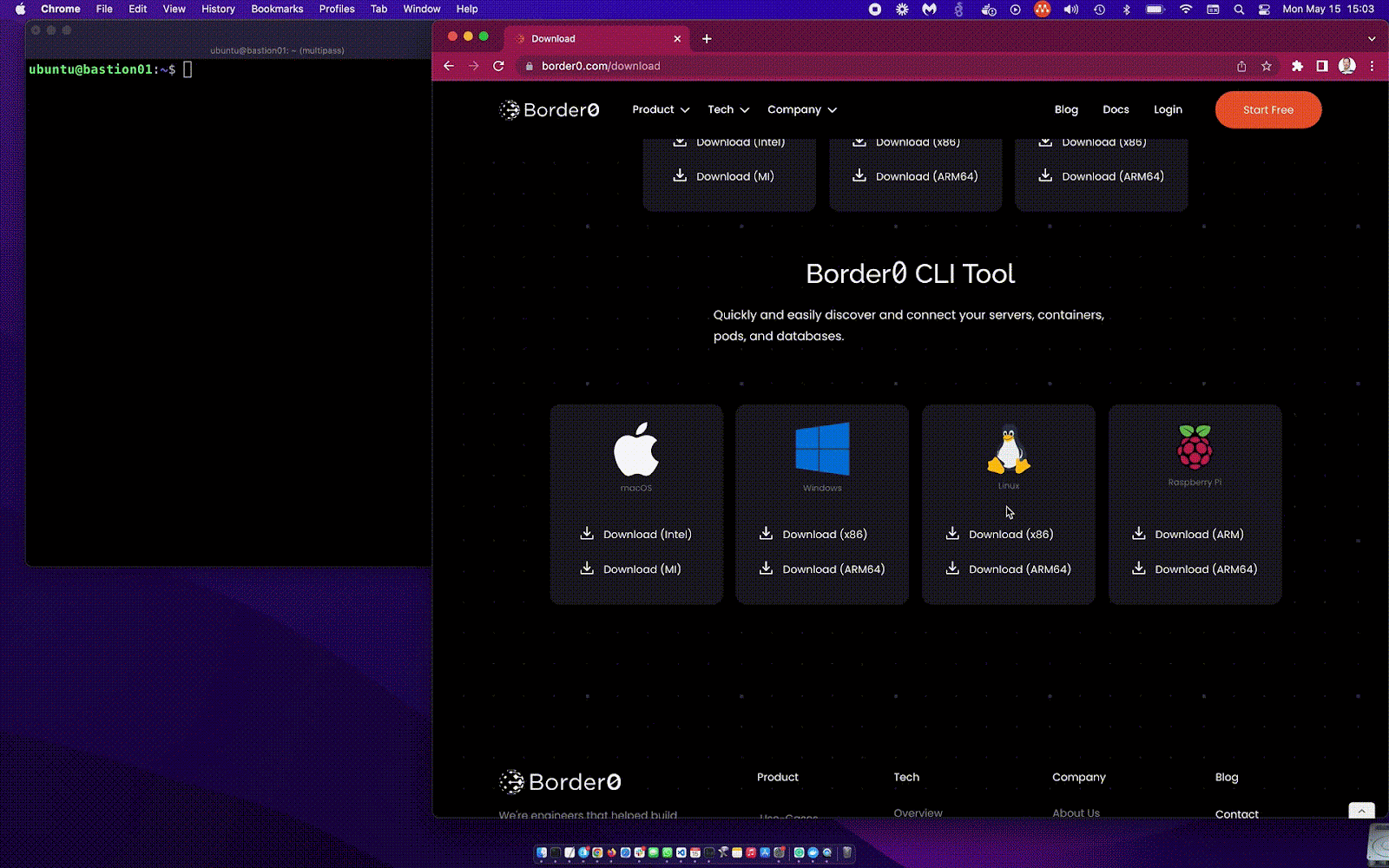Screen dimensions: 1389x868
Task: Open the Trash in the Dock
Action: pyautogui.click(x=847, y=852)
